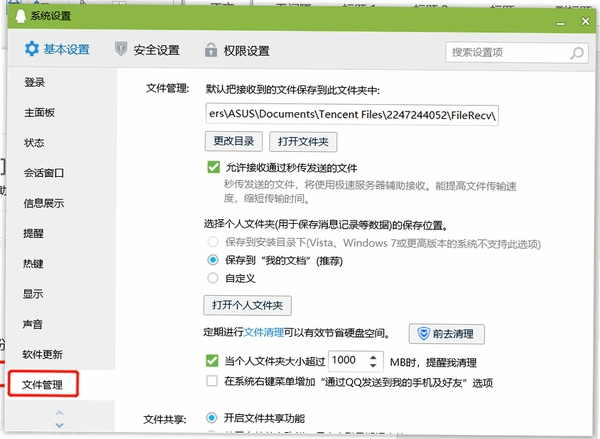Close the 系统设置 window
600x439 pixels.
pos(585,21)
